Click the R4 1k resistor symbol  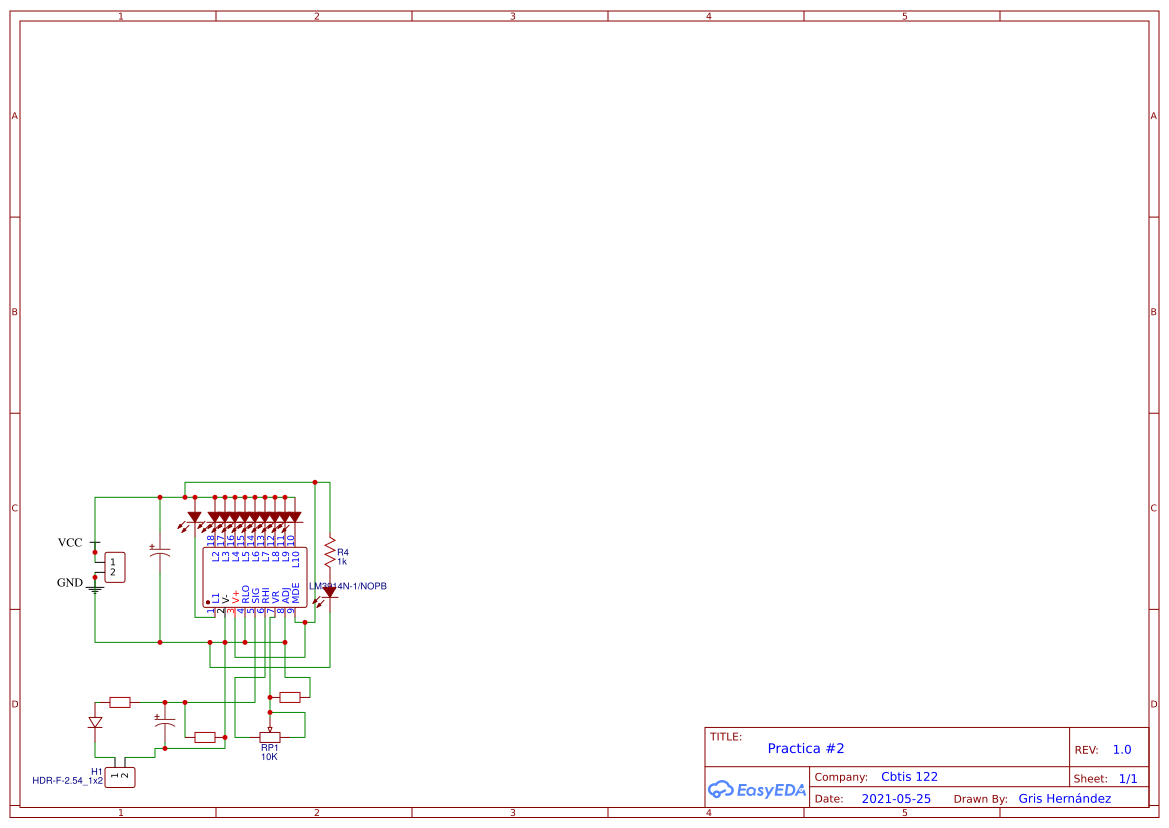click(332, 554)
